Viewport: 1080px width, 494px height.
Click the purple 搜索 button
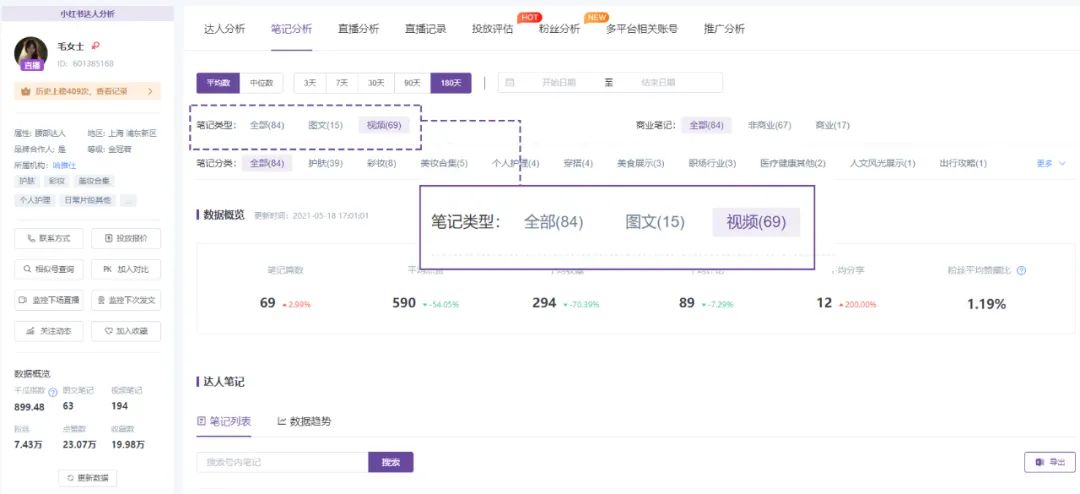pyautogui.click(x=391, y=462)
